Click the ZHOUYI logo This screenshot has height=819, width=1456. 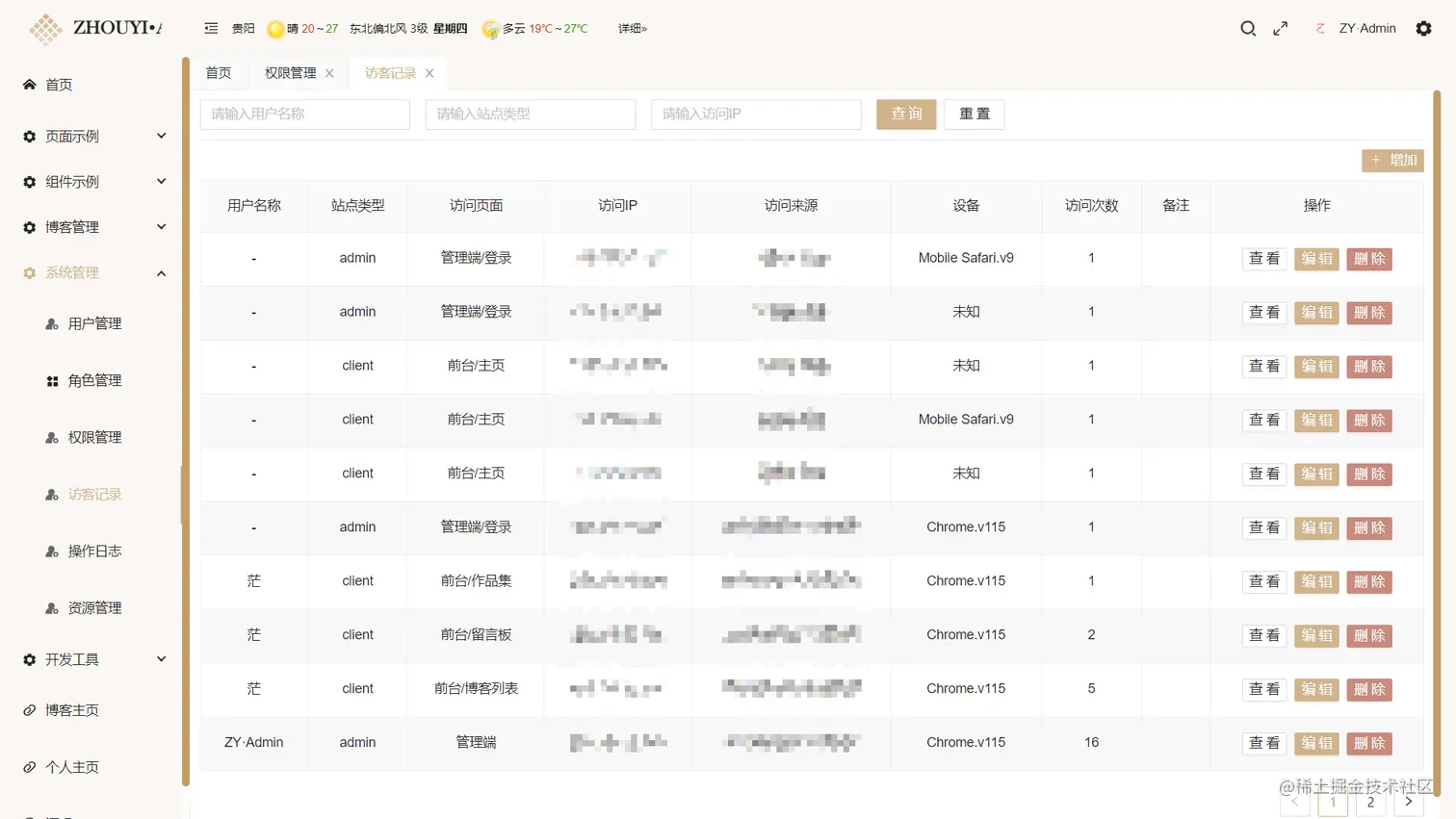pos(45,29)
